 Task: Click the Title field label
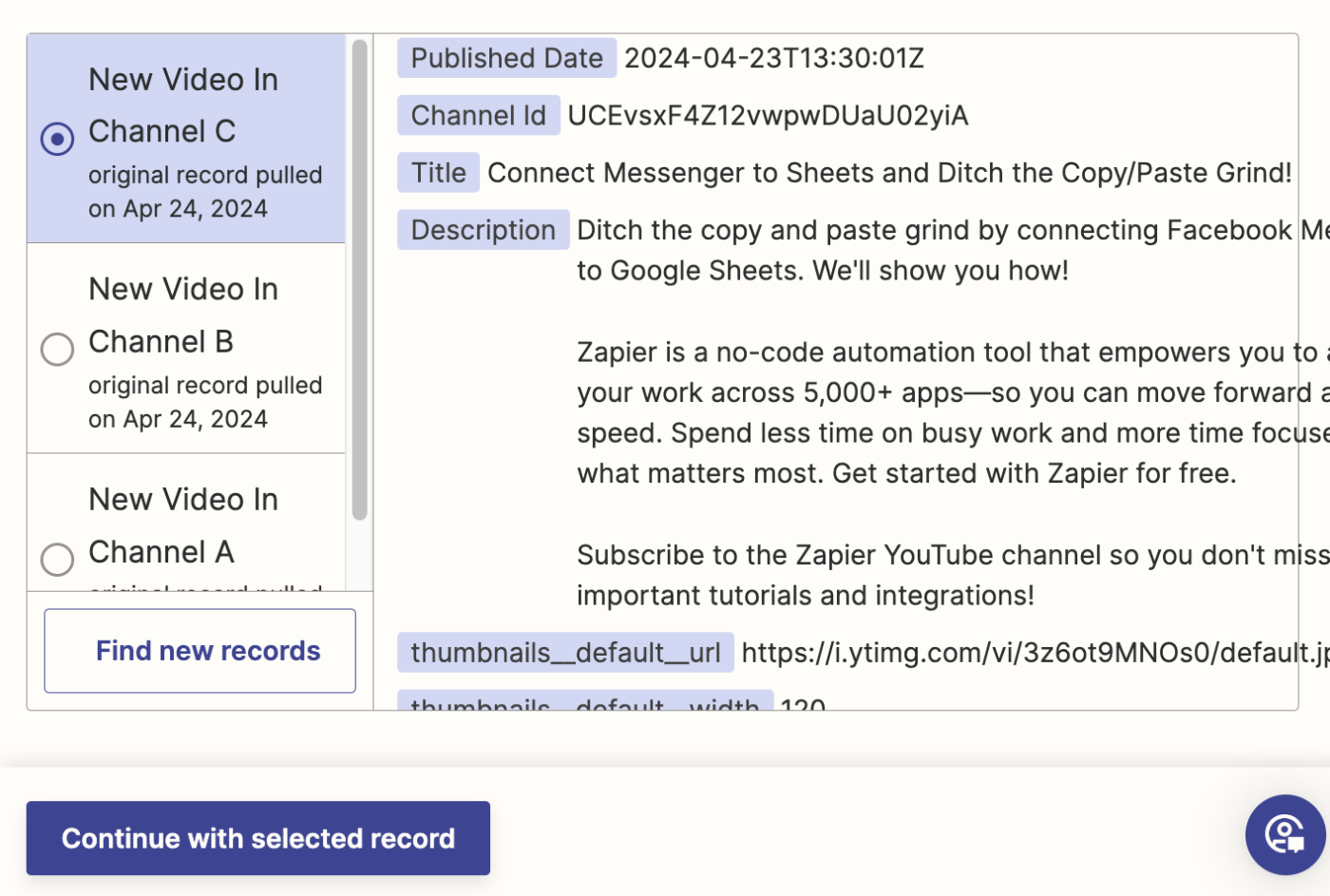pos(439,172)
